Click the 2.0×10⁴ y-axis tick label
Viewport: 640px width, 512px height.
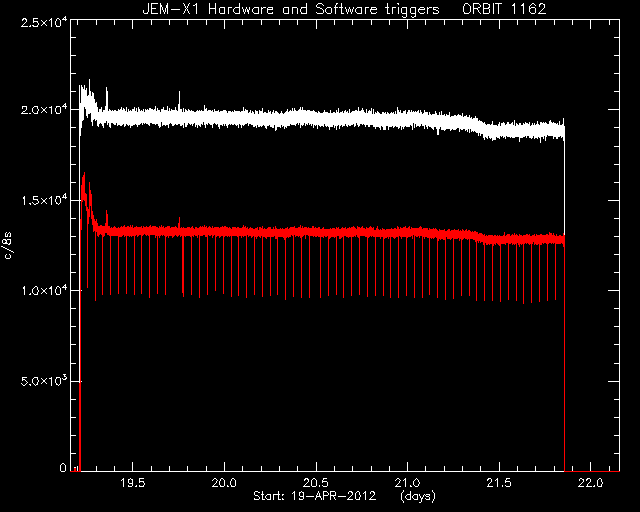point(44,110)
